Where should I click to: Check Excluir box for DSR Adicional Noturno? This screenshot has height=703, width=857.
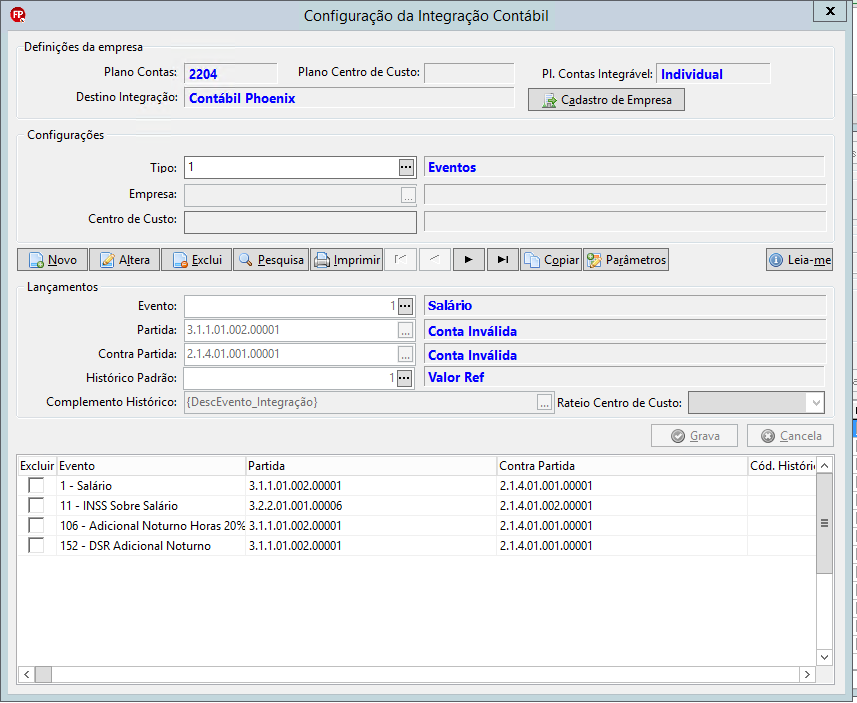36,545
